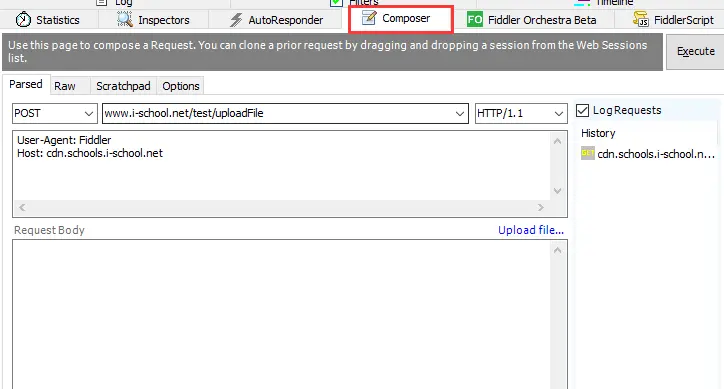Click the AutoResponder lightning icon
The image size is (724, 389).
pos(236,20)
